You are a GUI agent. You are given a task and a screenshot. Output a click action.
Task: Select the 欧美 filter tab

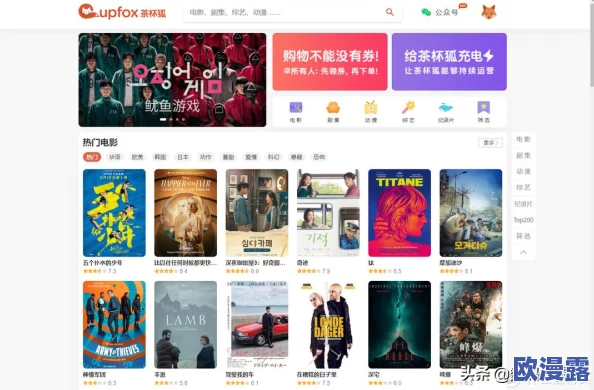(x=137, y=157)
